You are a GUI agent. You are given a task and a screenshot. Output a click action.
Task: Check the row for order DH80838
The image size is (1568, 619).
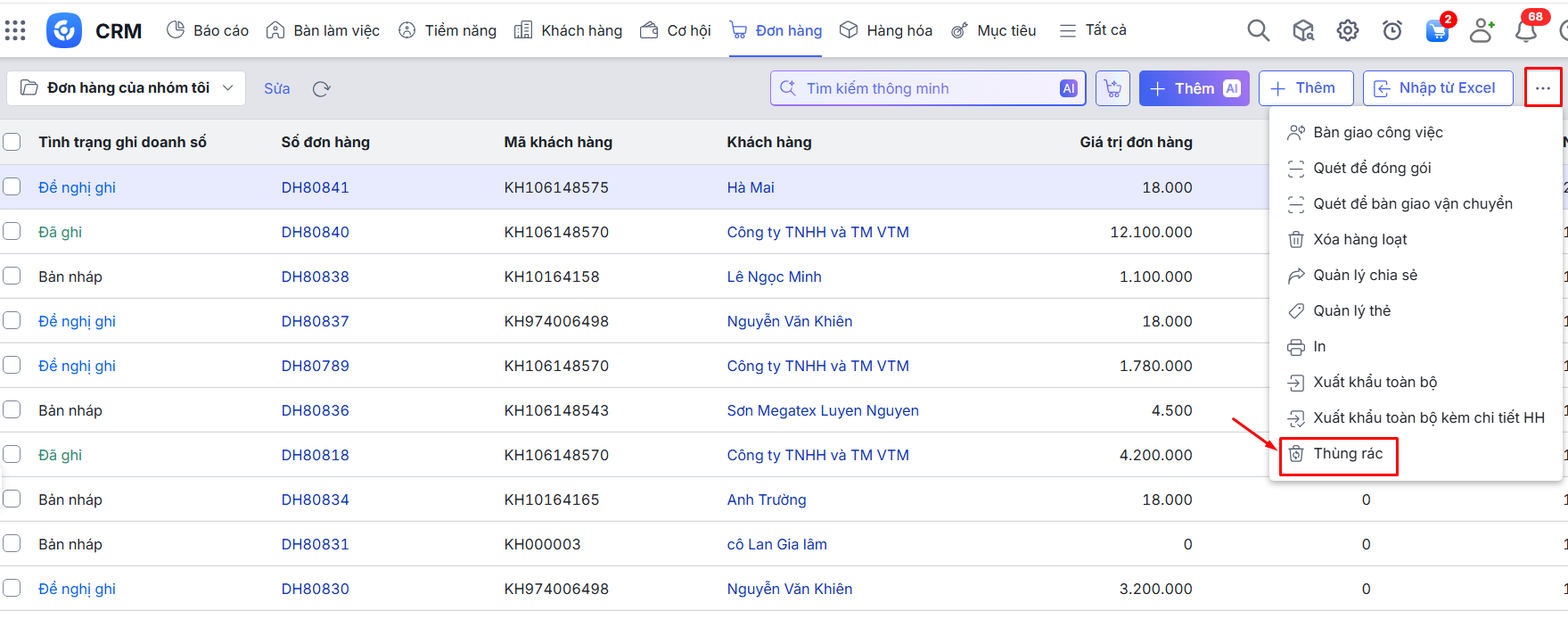(x=12, y=276)
